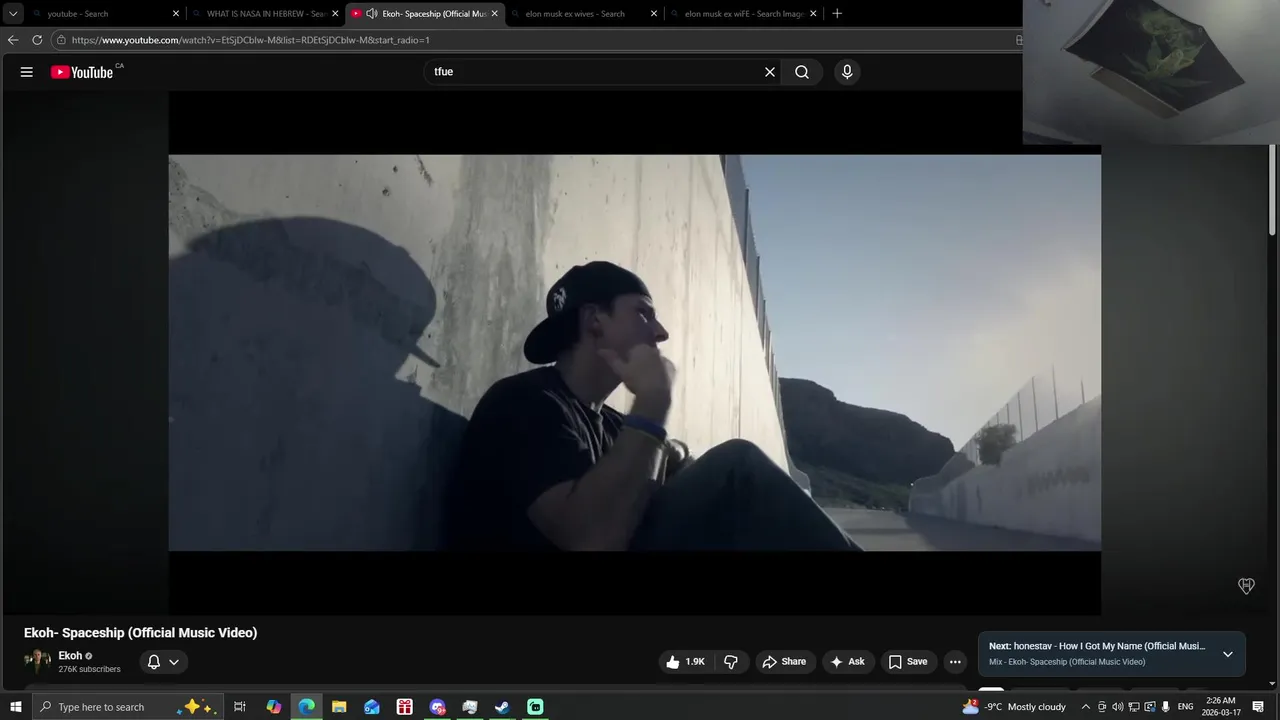
Task: Open more actions three-dot menu
Action: pos(955,662)
